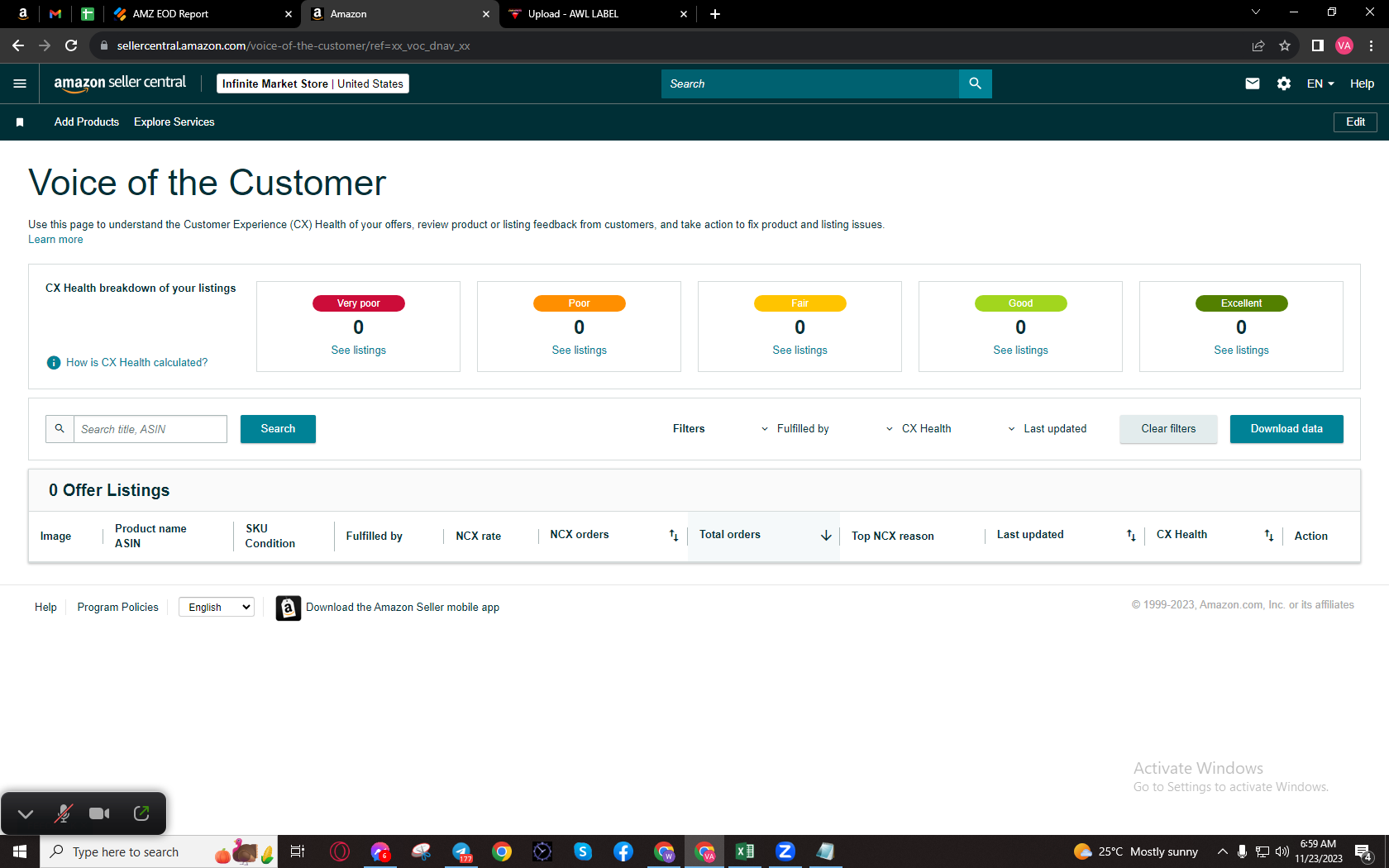Screen dimensions: 1389x868
Task: Click the info icon beside CX Health calculation
Action: [x=54, y=363]
